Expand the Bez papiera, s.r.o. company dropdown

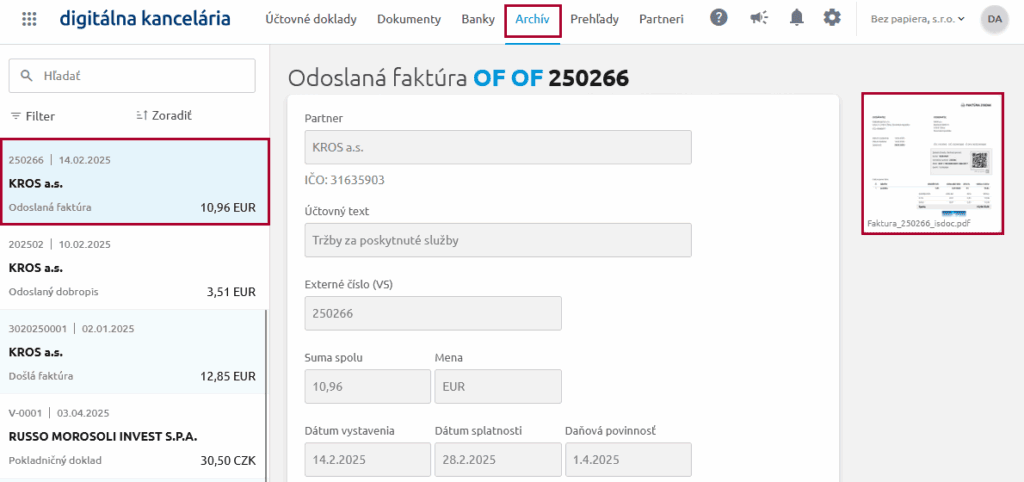tap(917, 19)
